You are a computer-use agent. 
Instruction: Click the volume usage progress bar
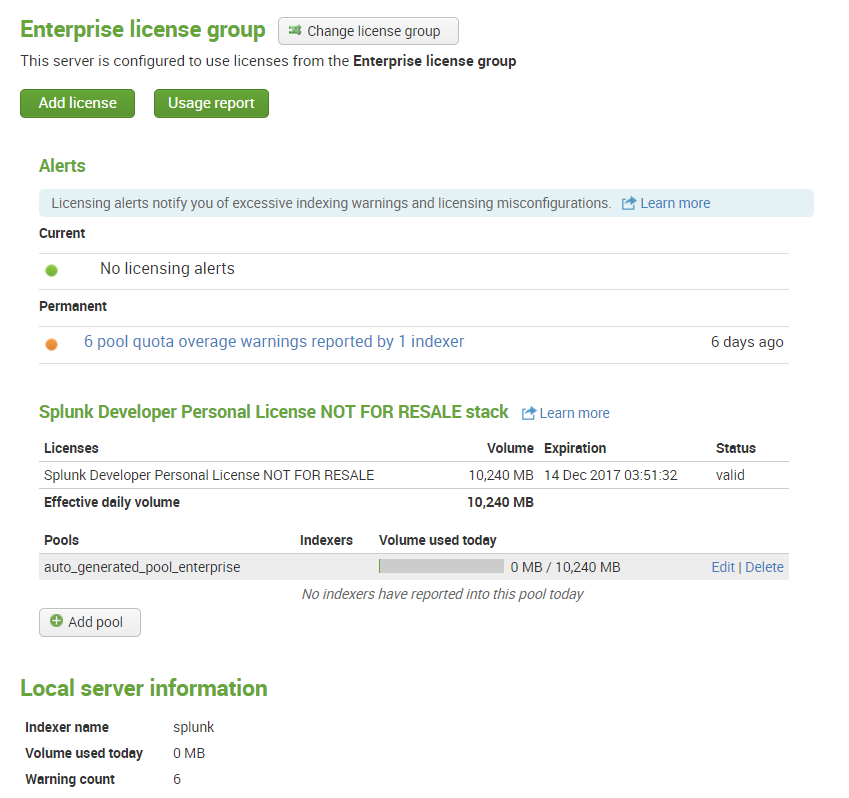[441, 565]
